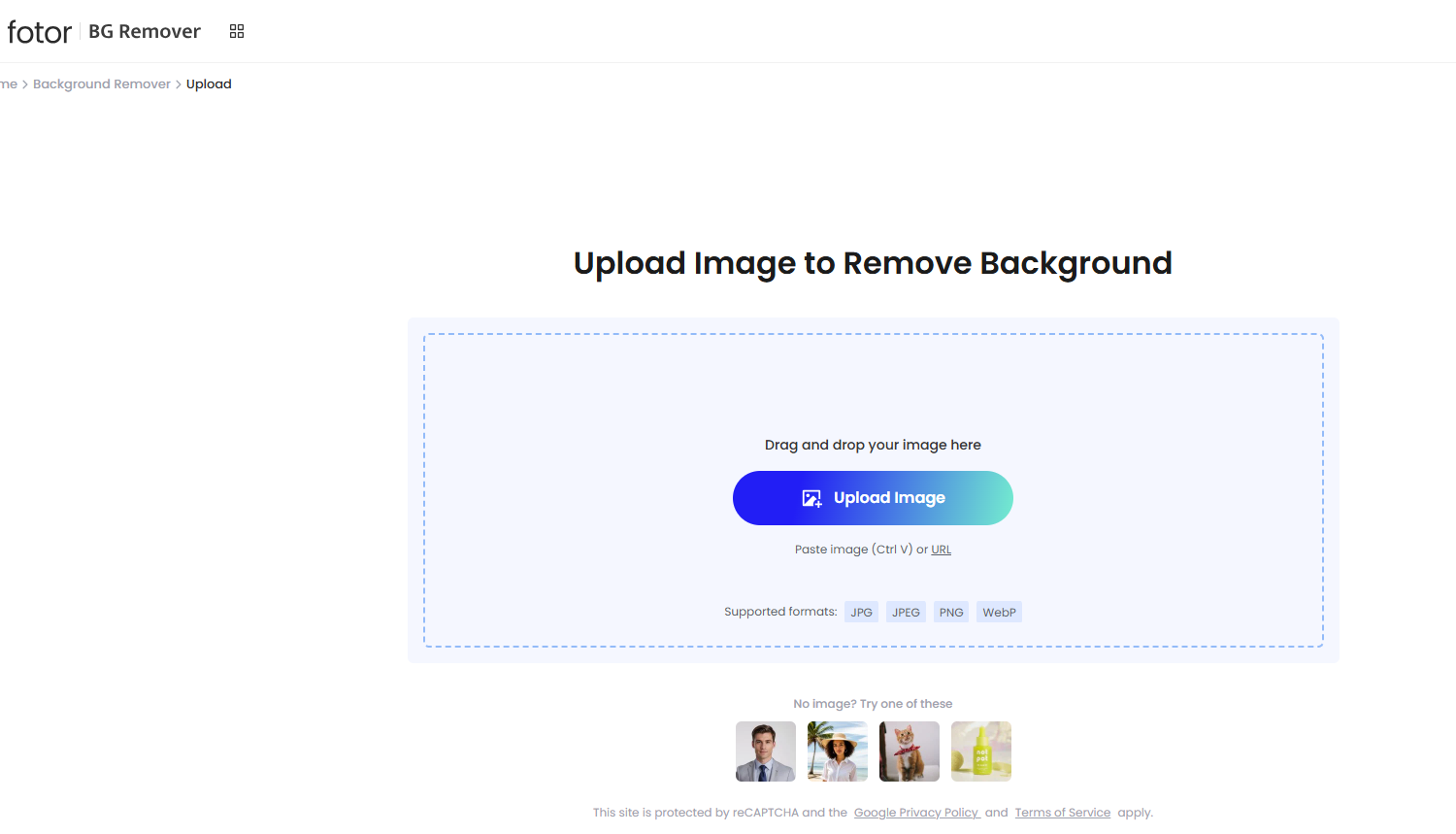
Task: Choose the woman in sun hat sample
Action: click(838, 751)
